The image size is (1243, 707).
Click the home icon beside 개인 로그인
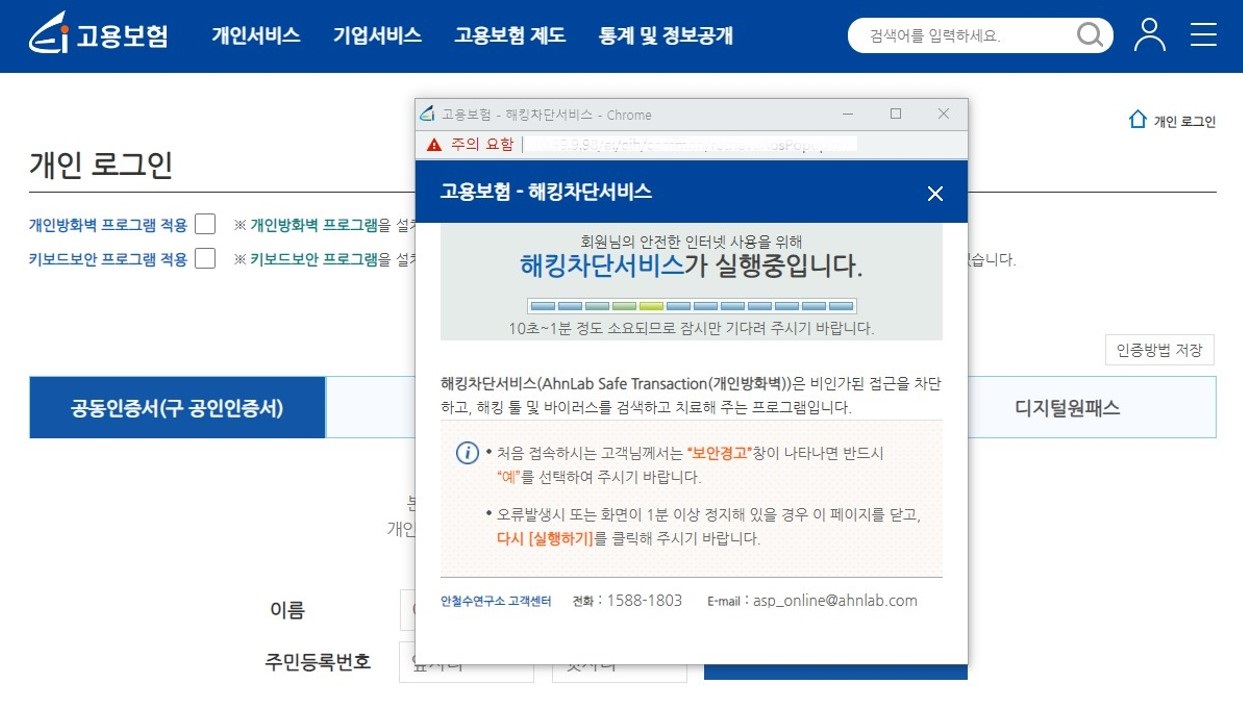coord(1137,119)
